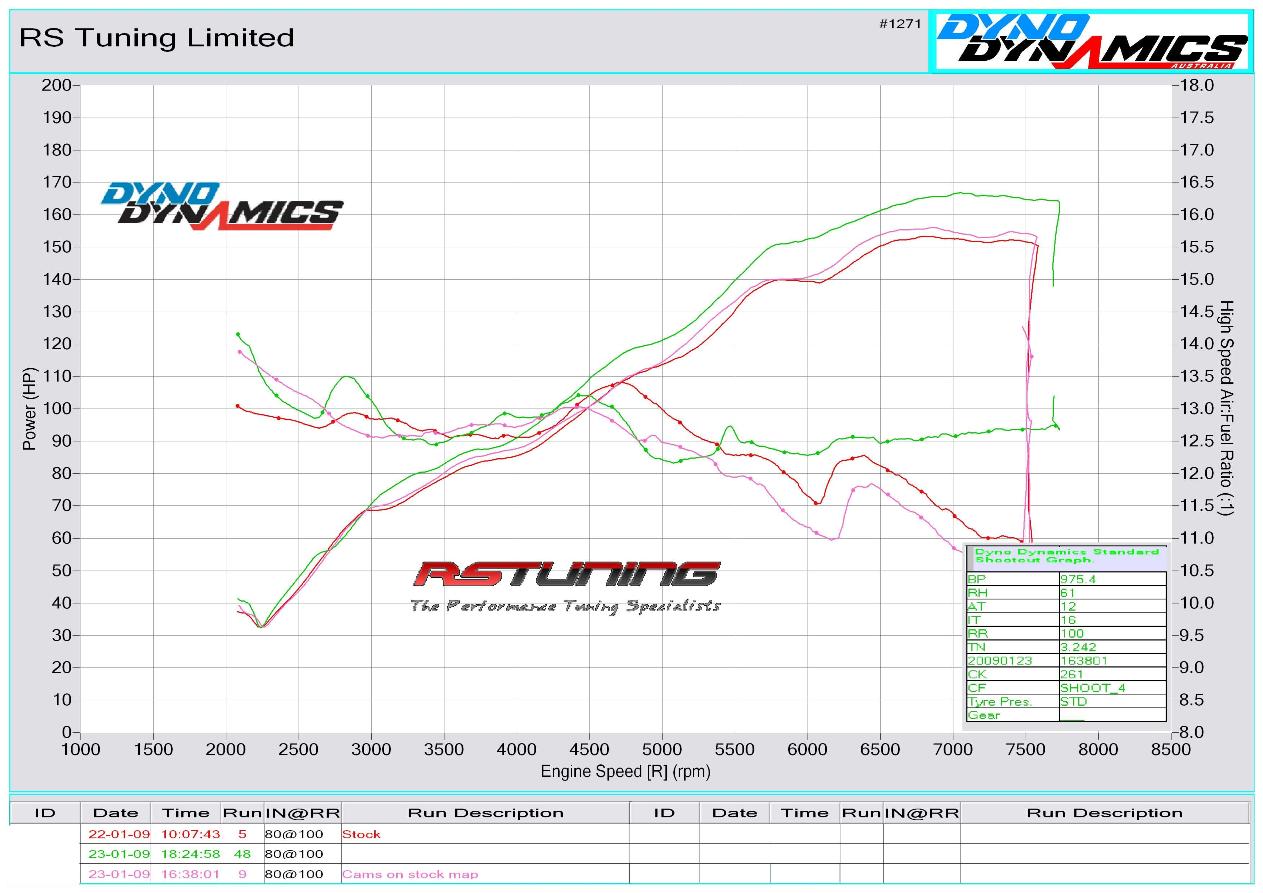Screen dimensions: 1263x893
Task: Click the RS Tuning logo on the chart
Action: (x=566, y=574)
